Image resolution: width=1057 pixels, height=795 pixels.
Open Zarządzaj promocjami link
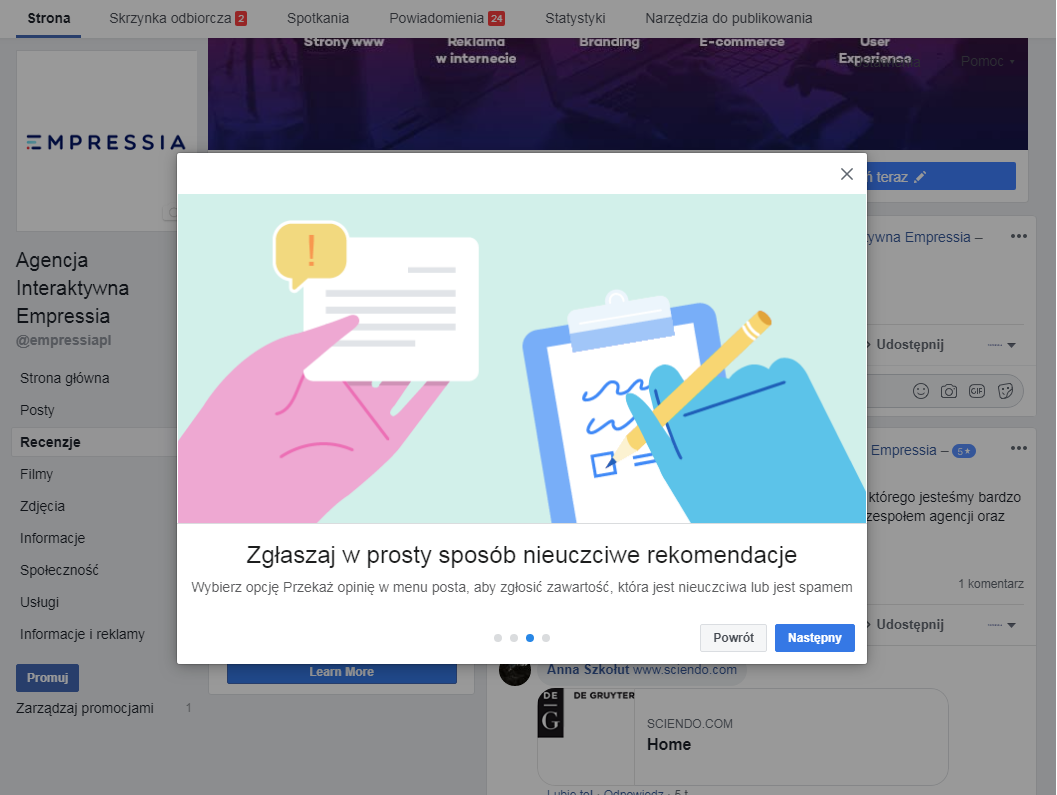(x=85, y=708)
